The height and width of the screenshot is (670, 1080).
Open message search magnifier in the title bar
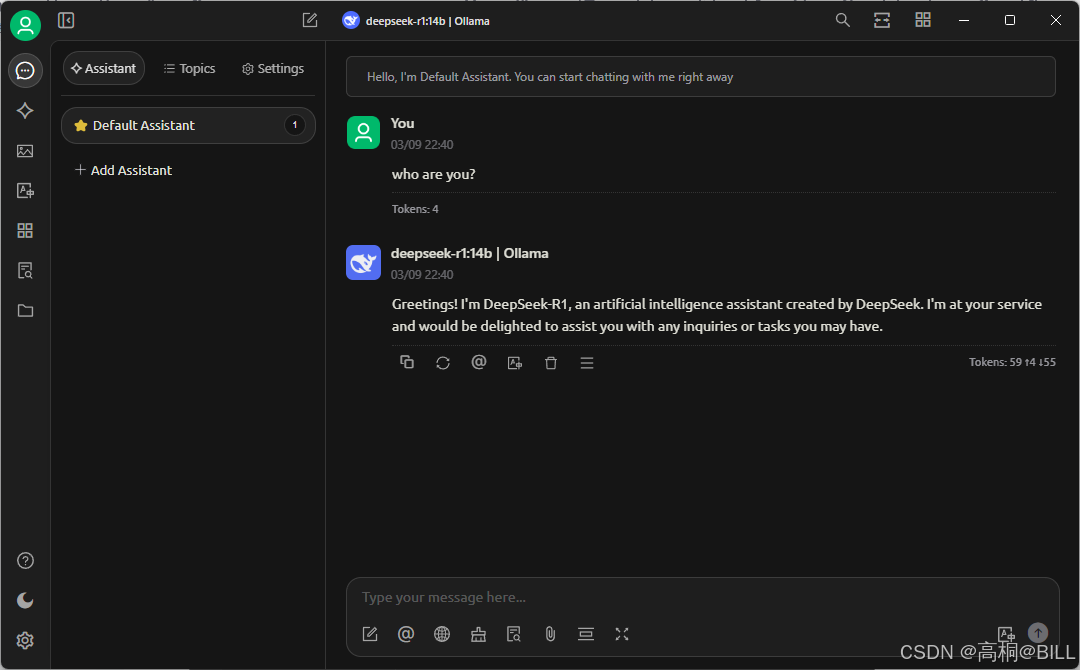point(842,21)
